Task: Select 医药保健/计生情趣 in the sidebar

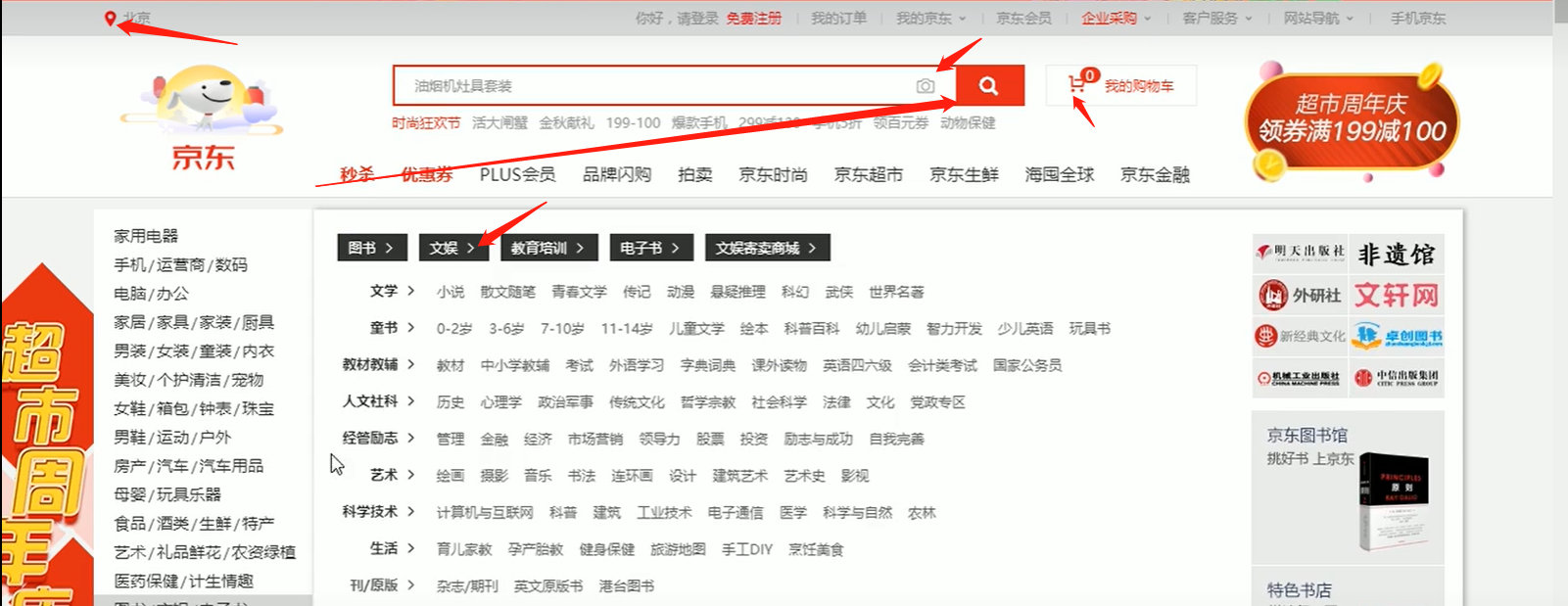Action: (x=183, y=581)
